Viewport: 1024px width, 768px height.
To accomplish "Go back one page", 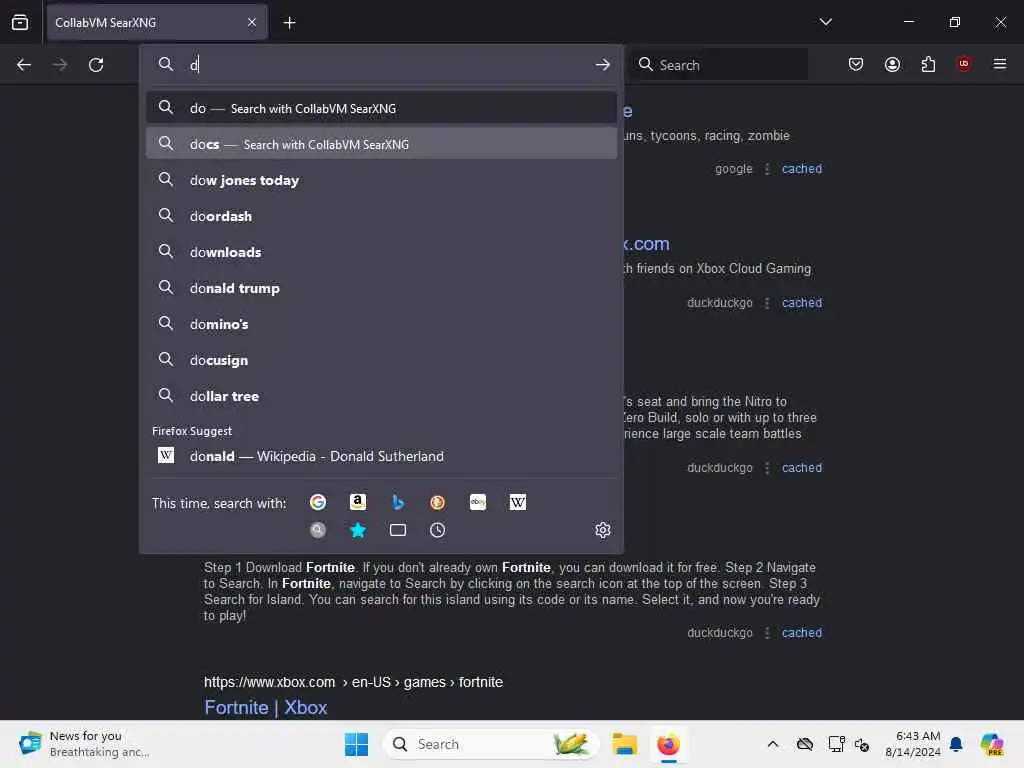I will [x=24, y=65].
